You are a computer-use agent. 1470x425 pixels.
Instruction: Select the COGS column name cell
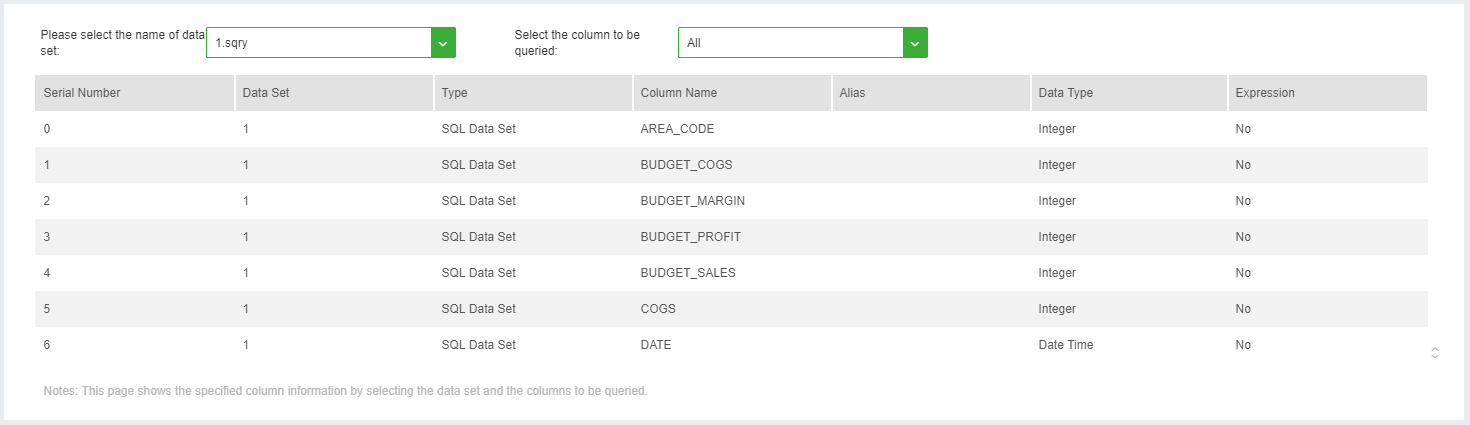[658, 309]
